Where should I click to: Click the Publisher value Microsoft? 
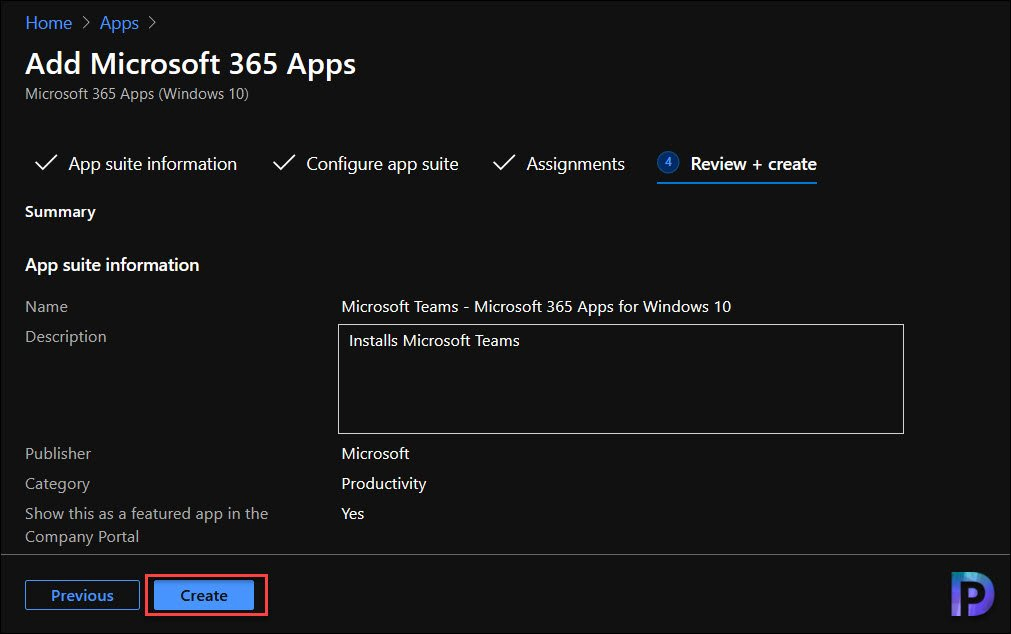pos(375,453)
